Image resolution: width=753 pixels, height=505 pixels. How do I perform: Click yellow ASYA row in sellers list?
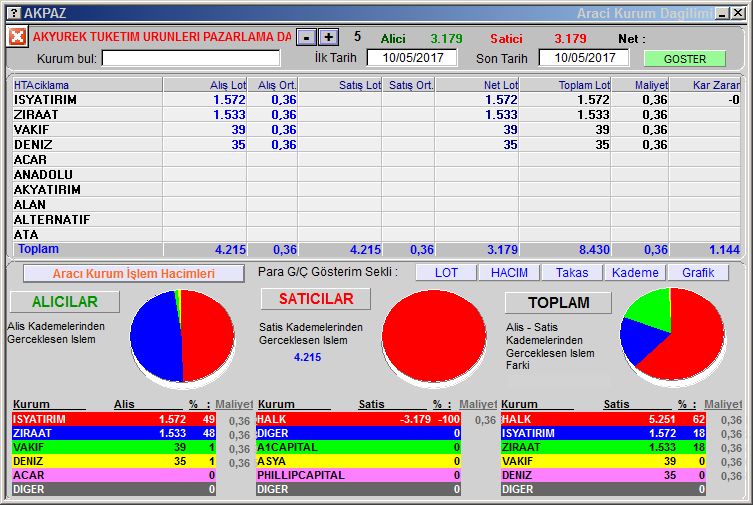pos(358,461)
